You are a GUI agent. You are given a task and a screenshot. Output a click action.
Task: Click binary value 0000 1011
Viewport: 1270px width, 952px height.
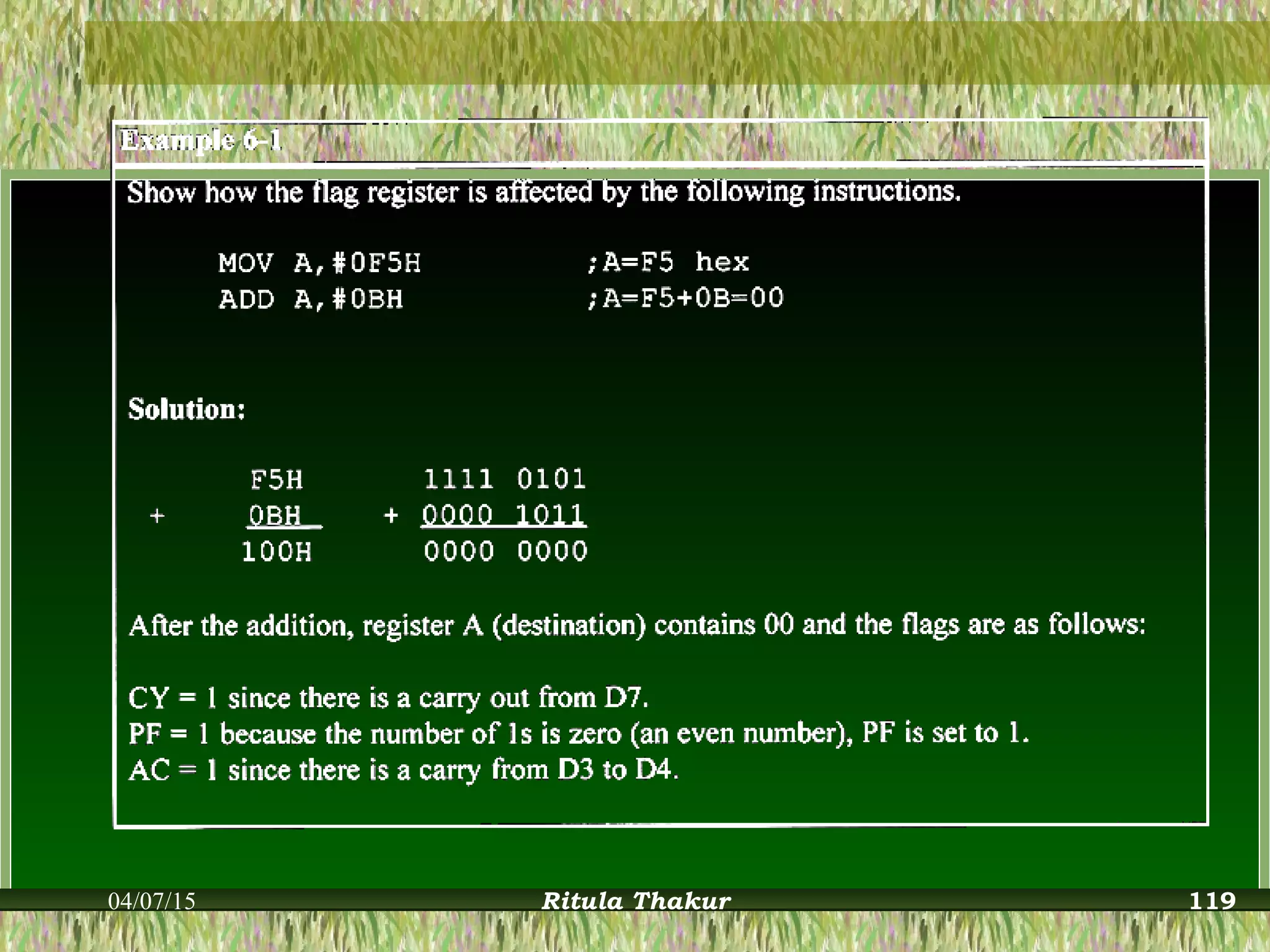(x=504, y=515)
